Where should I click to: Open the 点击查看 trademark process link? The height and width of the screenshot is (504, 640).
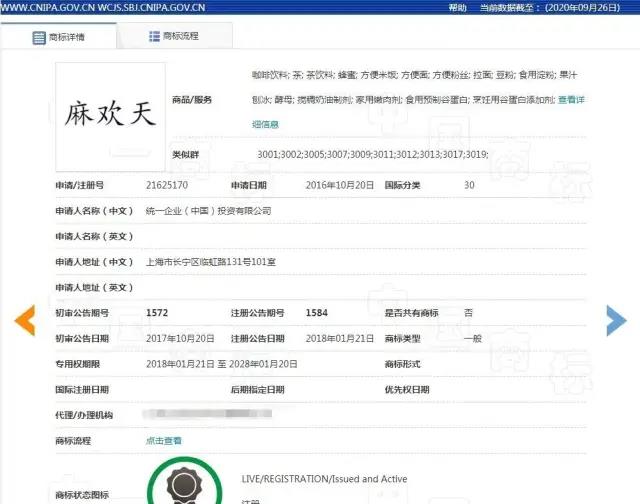pos(164,440)
